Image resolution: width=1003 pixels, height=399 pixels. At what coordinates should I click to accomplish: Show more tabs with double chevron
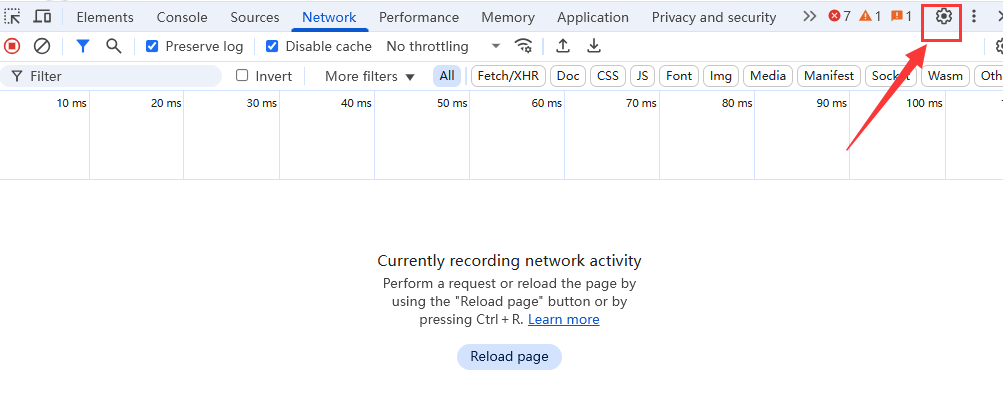(810, 17)
